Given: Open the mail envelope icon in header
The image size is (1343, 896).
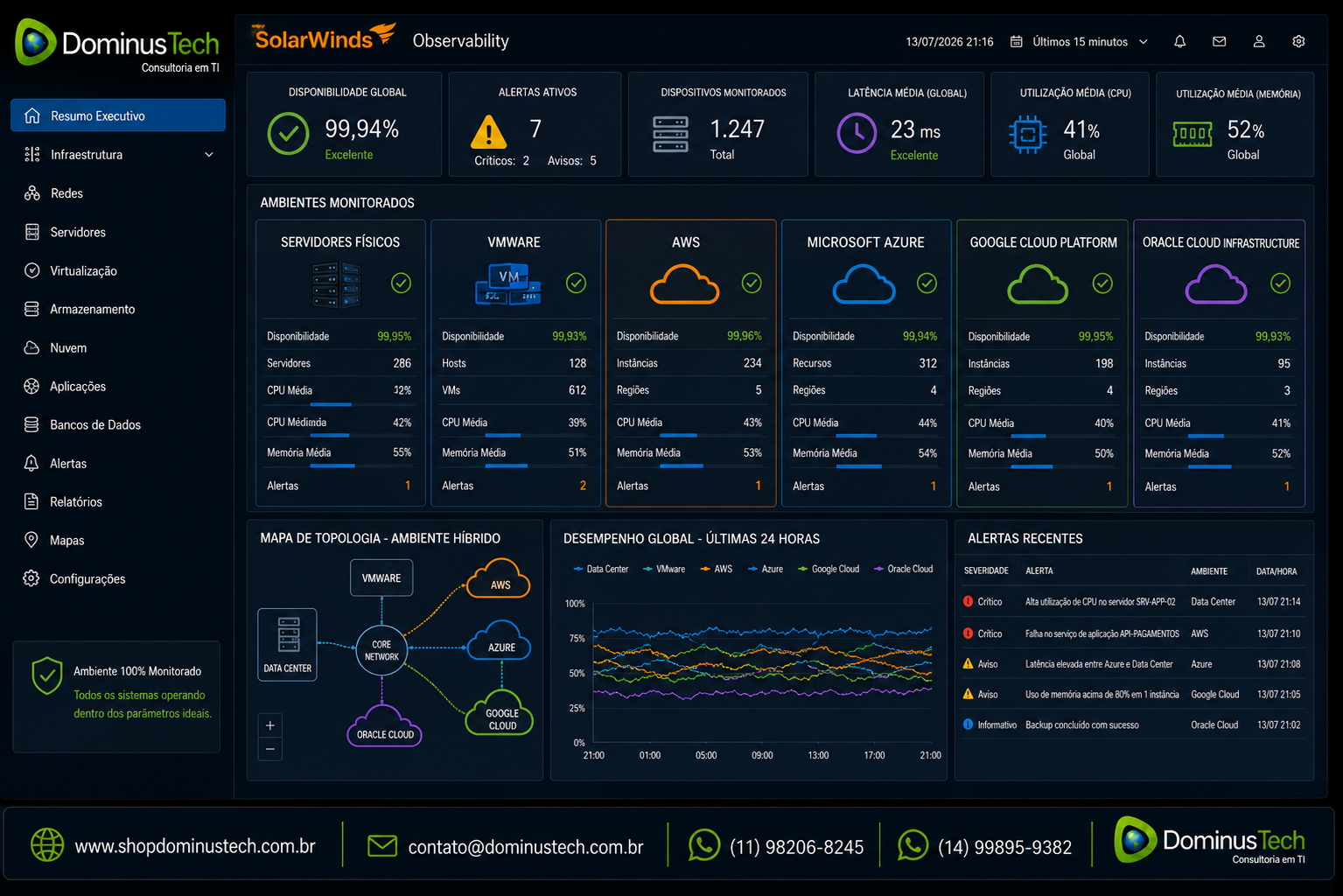Looking at the screenshot, I should [1219, 41].
